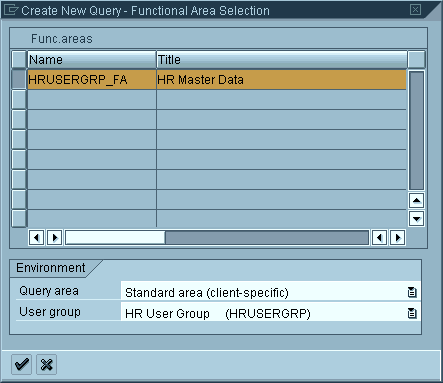Click the Name column header
This screenshot has height=383, width=443.
(x=92, y=60)
